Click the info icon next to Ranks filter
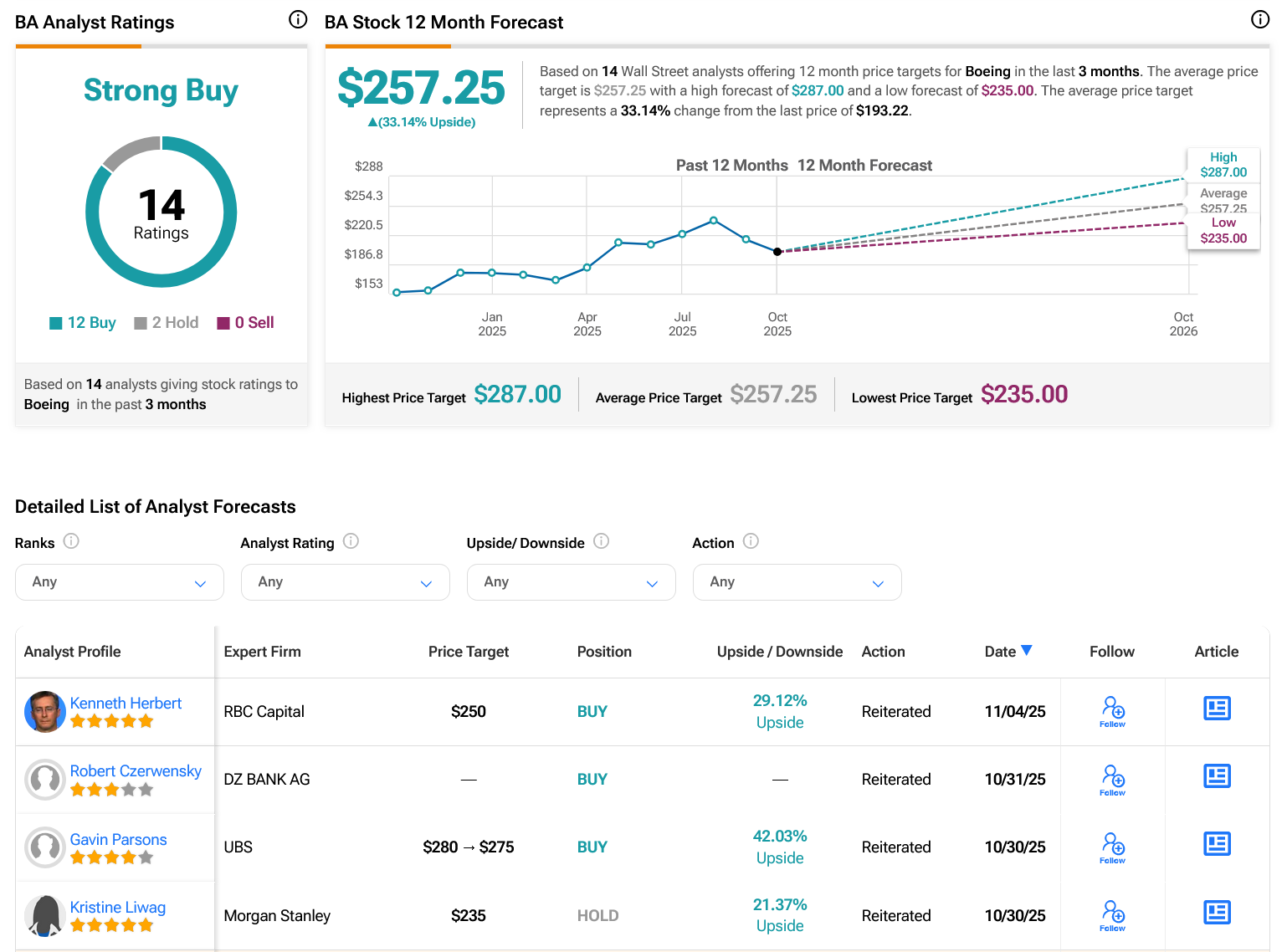This screenshot has width=1287, height=952. (x=72, y=541)
